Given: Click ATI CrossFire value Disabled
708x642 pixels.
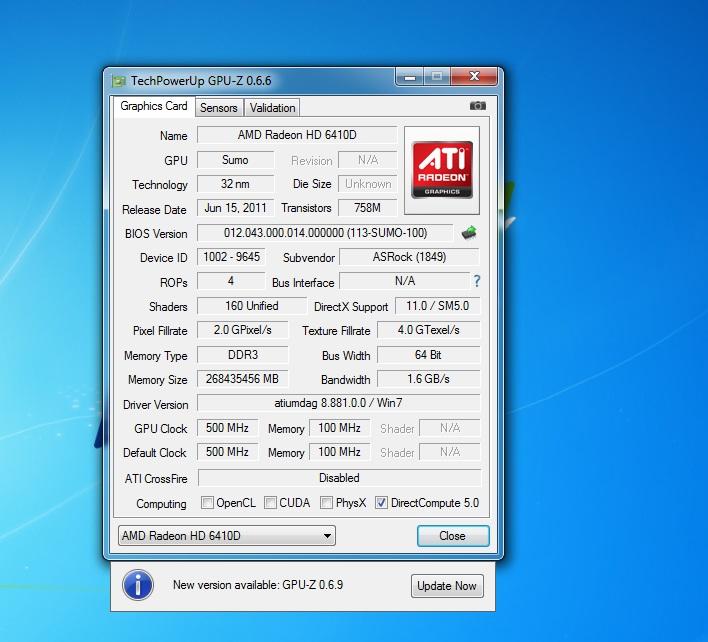Looking at the screenshot, I should [340, 478].
